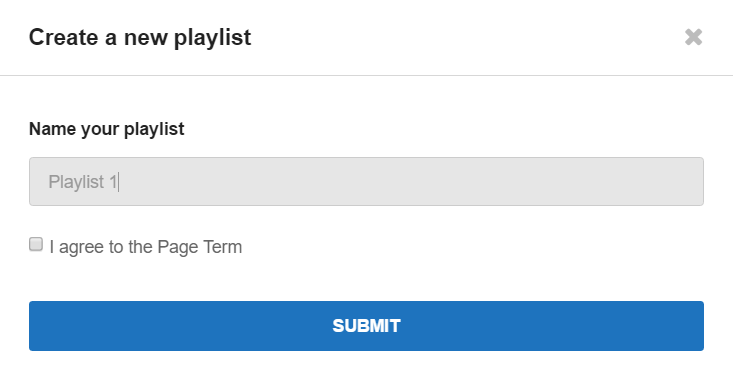Place cursor on 'Playlist 1' text in field
Viewport: 733px width, 382px height.
click(x=83, y=182)
